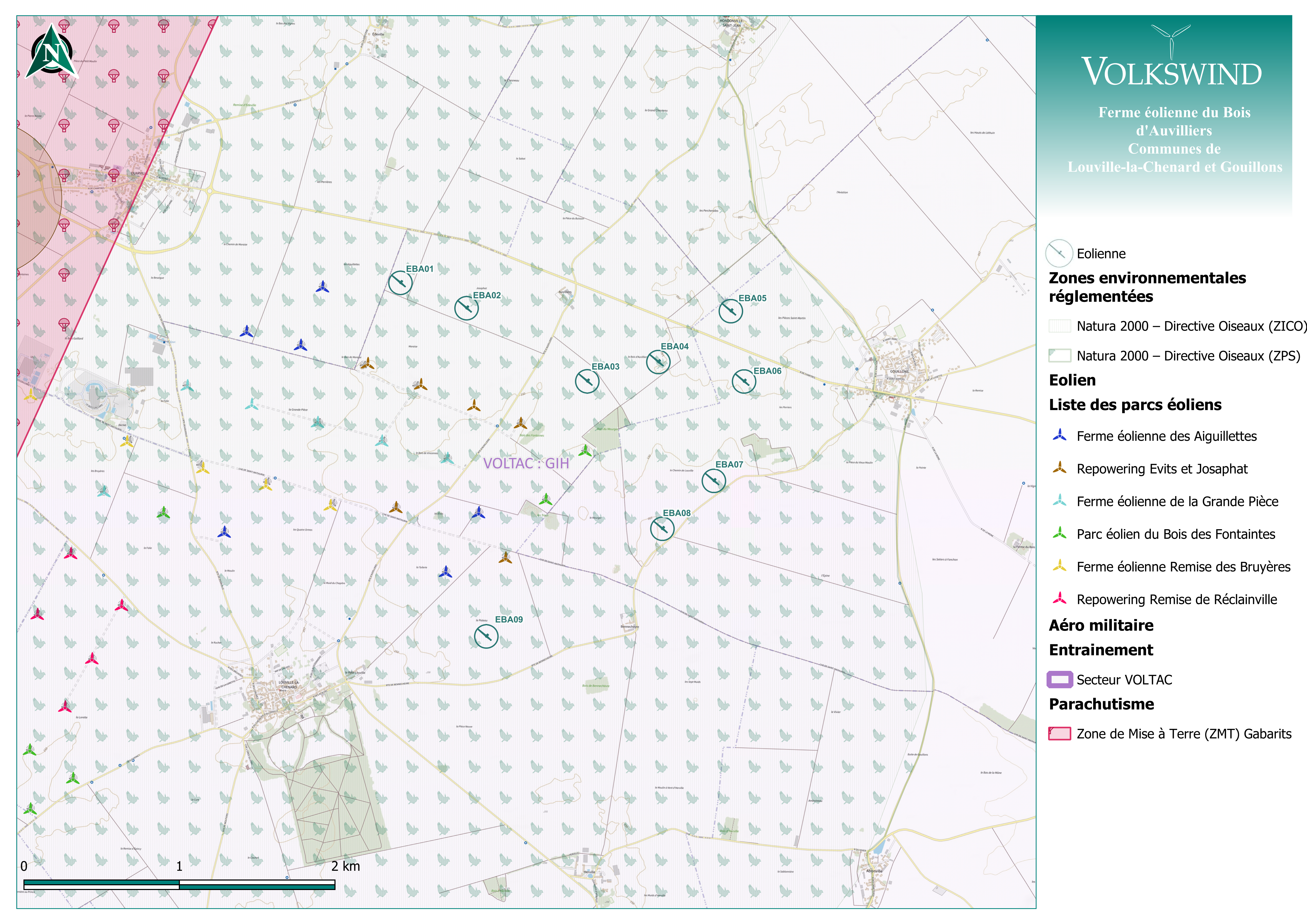Click the EBA06 wind turbine marker

(x=743, y=381)
